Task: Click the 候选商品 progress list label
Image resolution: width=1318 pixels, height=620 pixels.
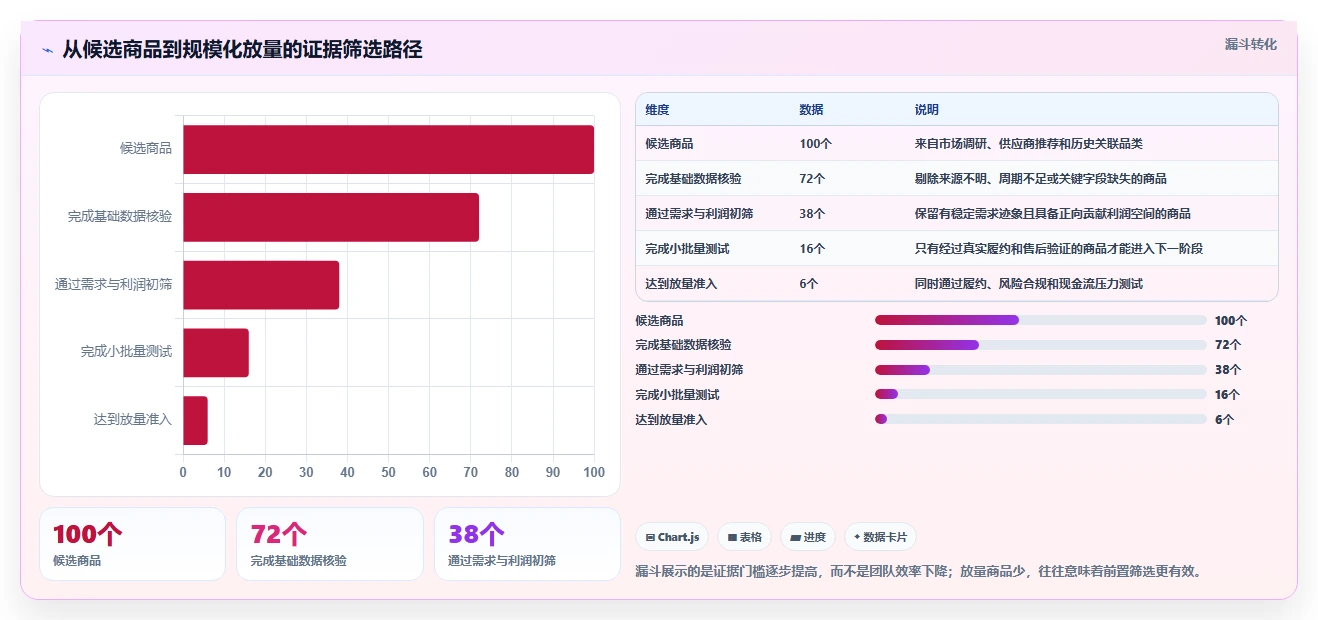Action: (x=660, y=321)
